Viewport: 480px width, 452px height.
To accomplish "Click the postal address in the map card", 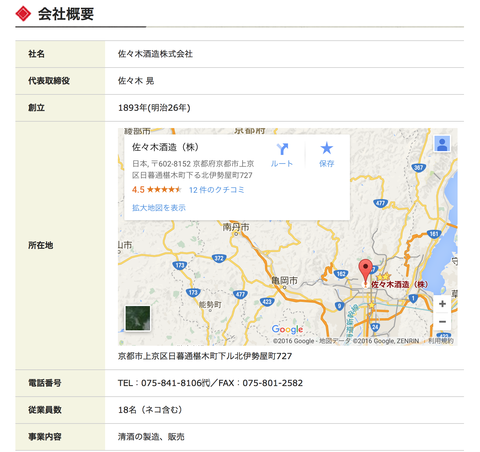I will click(x=193, y=170).
